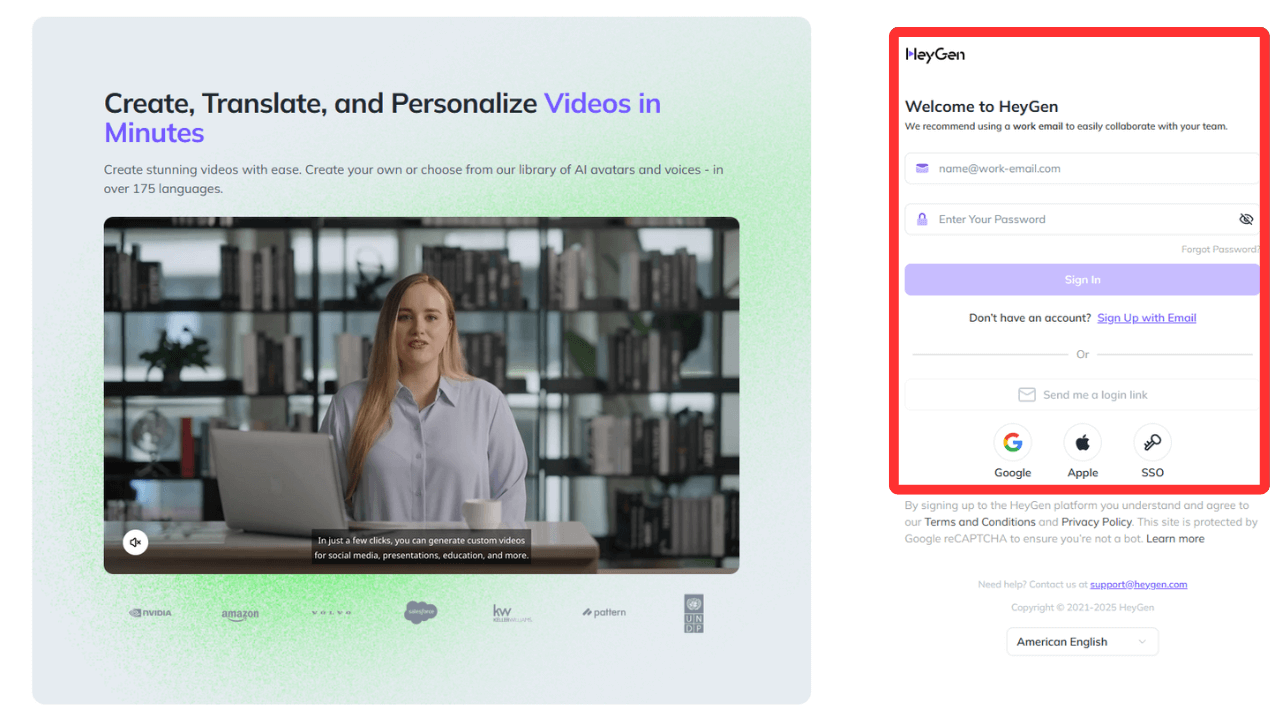The image size is (1280, 720).
Task: Focus the work email input field
Action: [x=1082, y=168]
